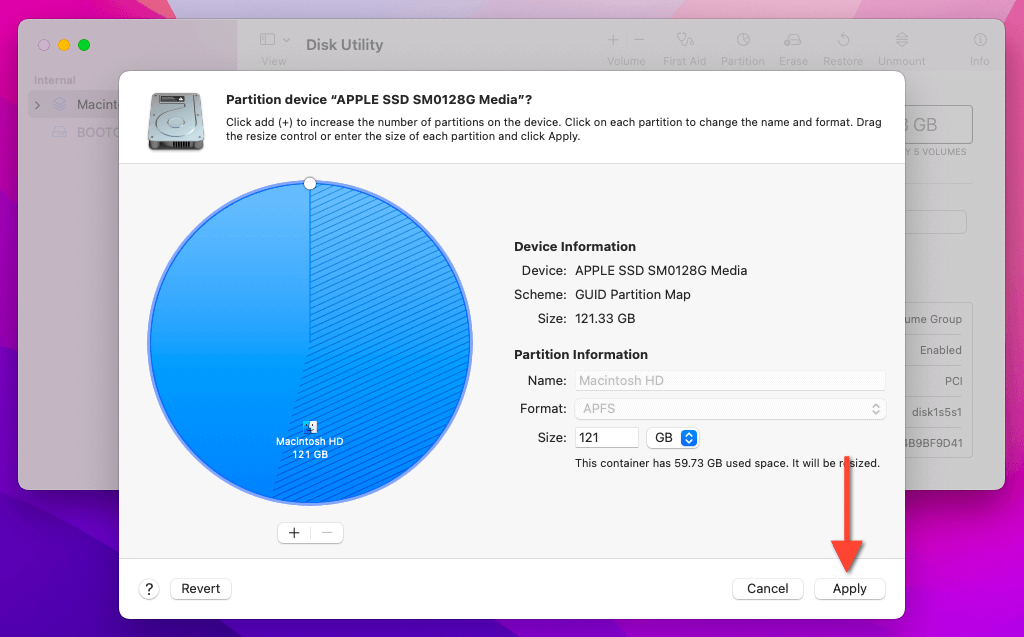Image resolution: width=1024 pixels, height=637 pixels.
Task: Click the "Partition Information" heading
Action: [x=581, y=355]
